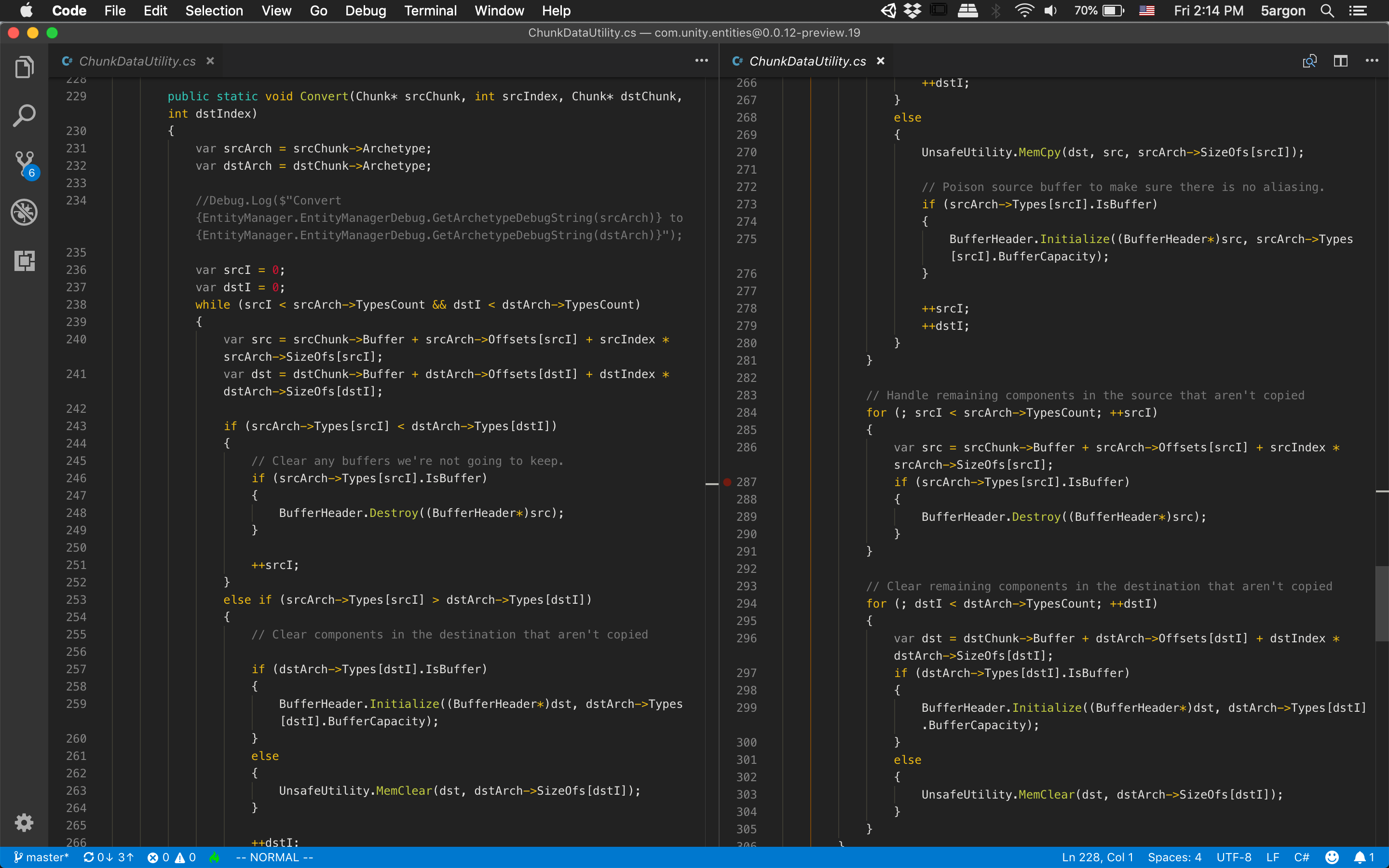
Task: Open the Manage gear icon
Action: [x=24, y=822]
